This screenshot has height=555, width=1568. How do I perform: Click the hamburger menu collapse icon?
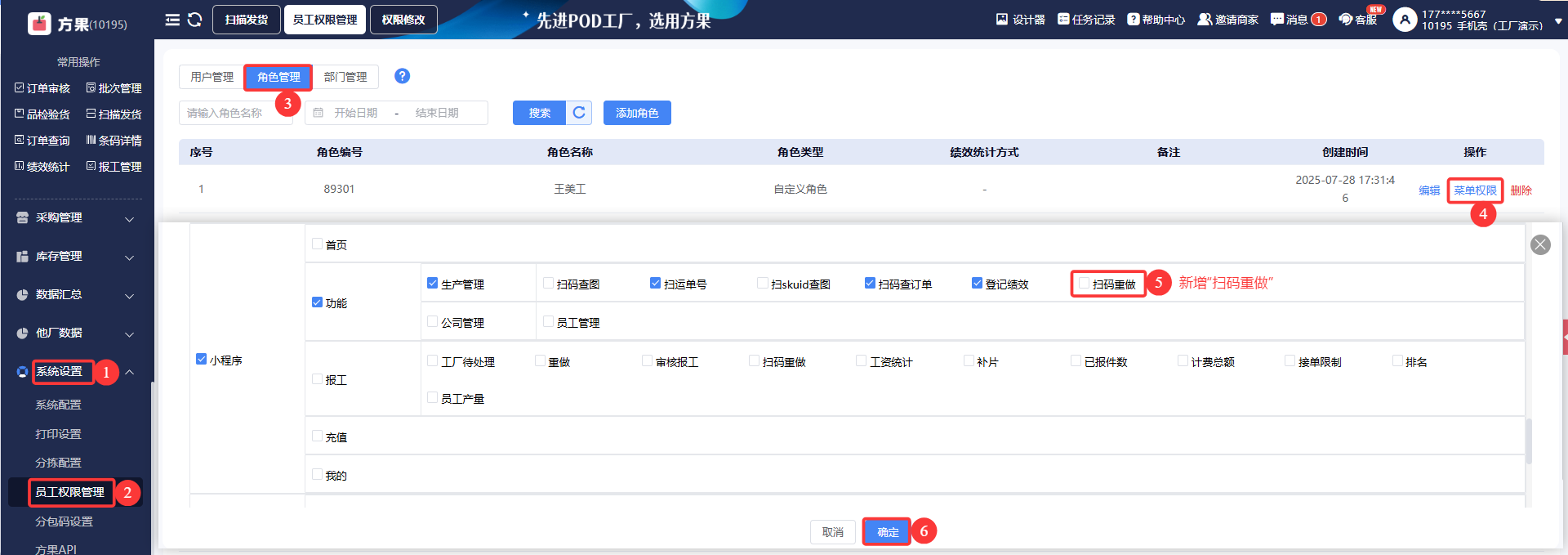pos(172,20)
